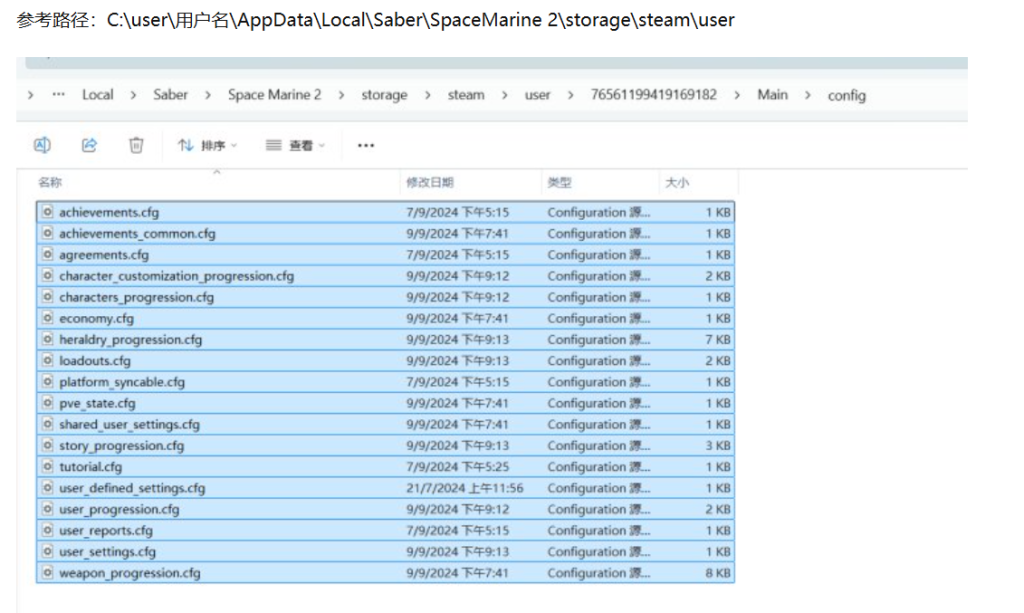Click the 8 KB size of weapon_progression.cfg

[718, 573]
